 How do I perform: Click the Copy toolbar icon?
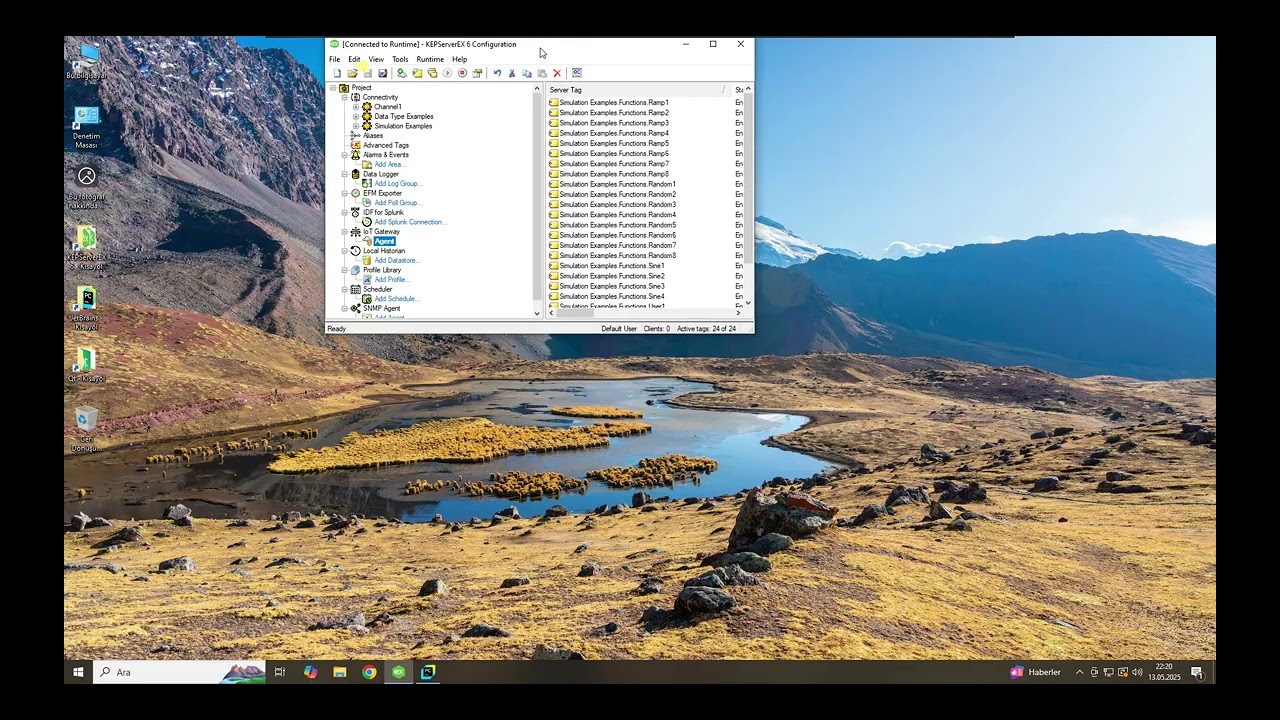527,73
